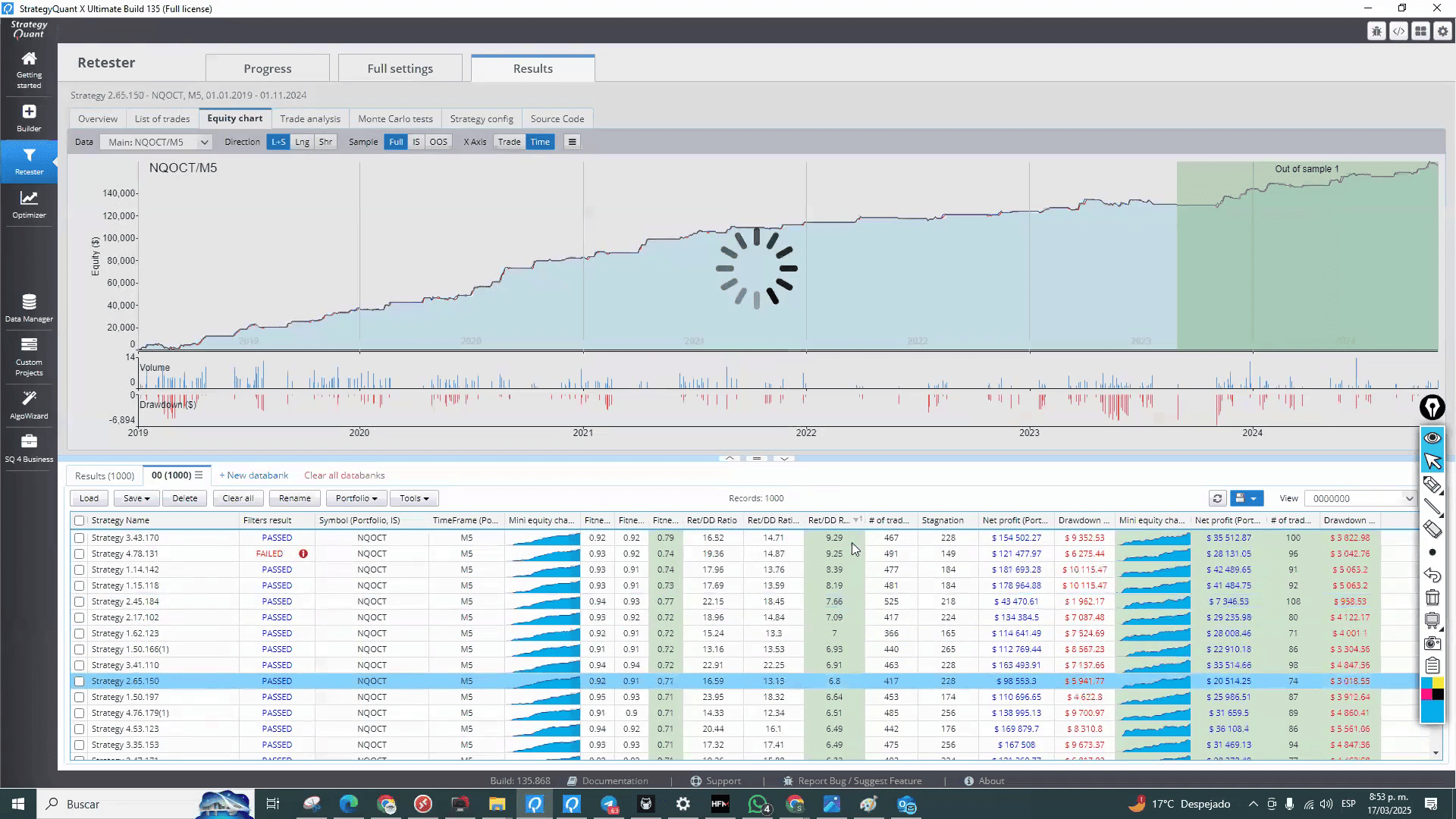Image resolution: width=1456 pixels, height=819 pixels.
Task: Expand the View dropdown 0000000
Action: [1360, 498]
